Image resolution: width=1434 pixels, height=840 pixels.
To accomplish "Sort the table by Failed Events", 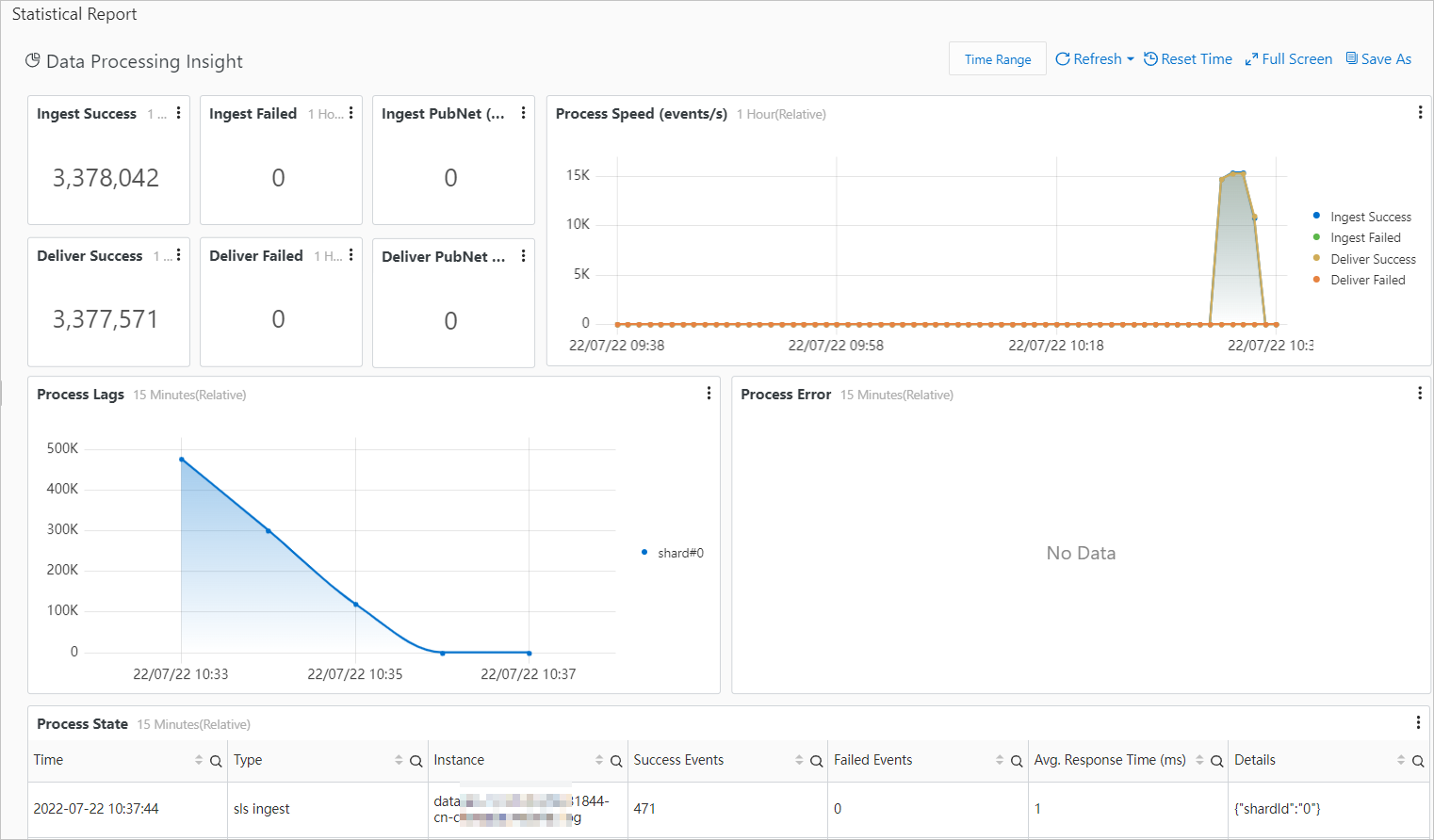I will (1000, 760).
